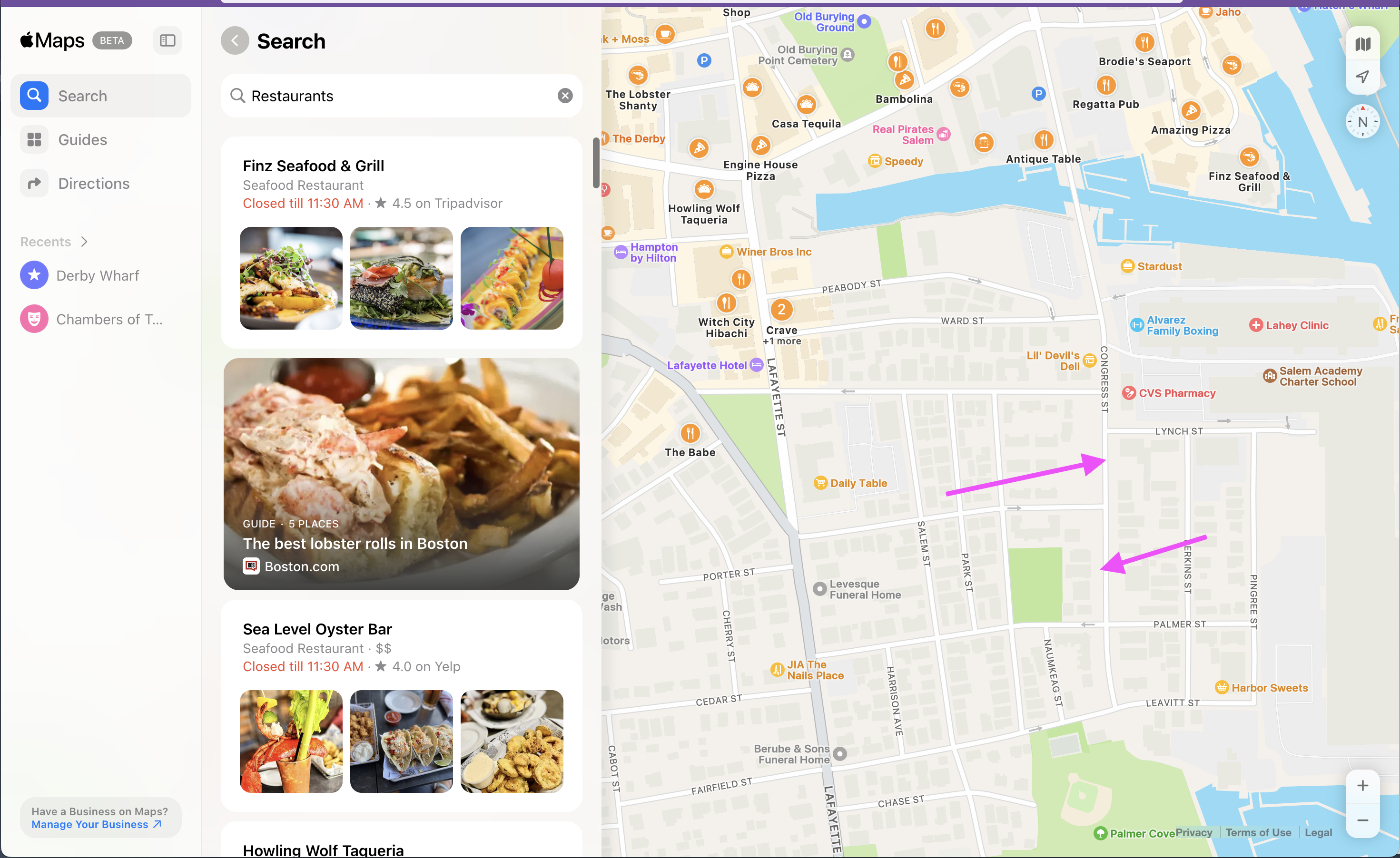1400x858 pixels.
Task: Click The Babe restaurant map pin
Action: point(690,433)
